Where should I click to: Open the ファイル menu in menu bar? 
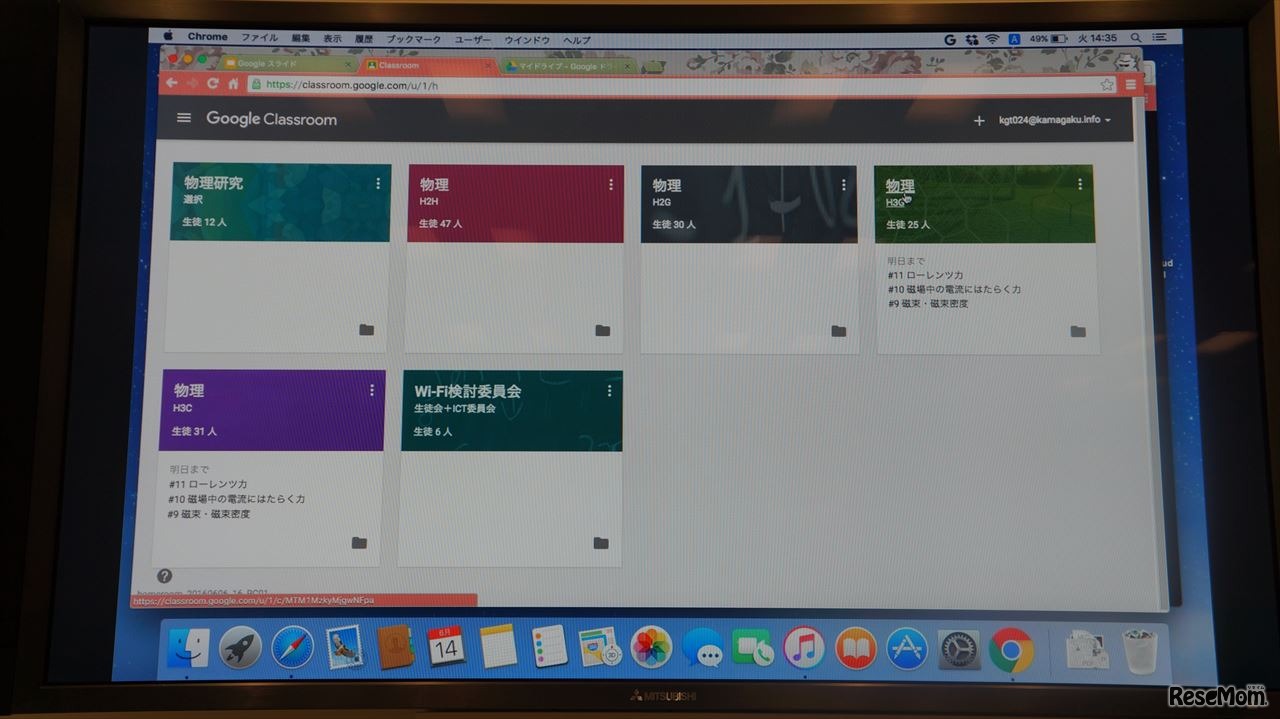[x=260, y=38]
